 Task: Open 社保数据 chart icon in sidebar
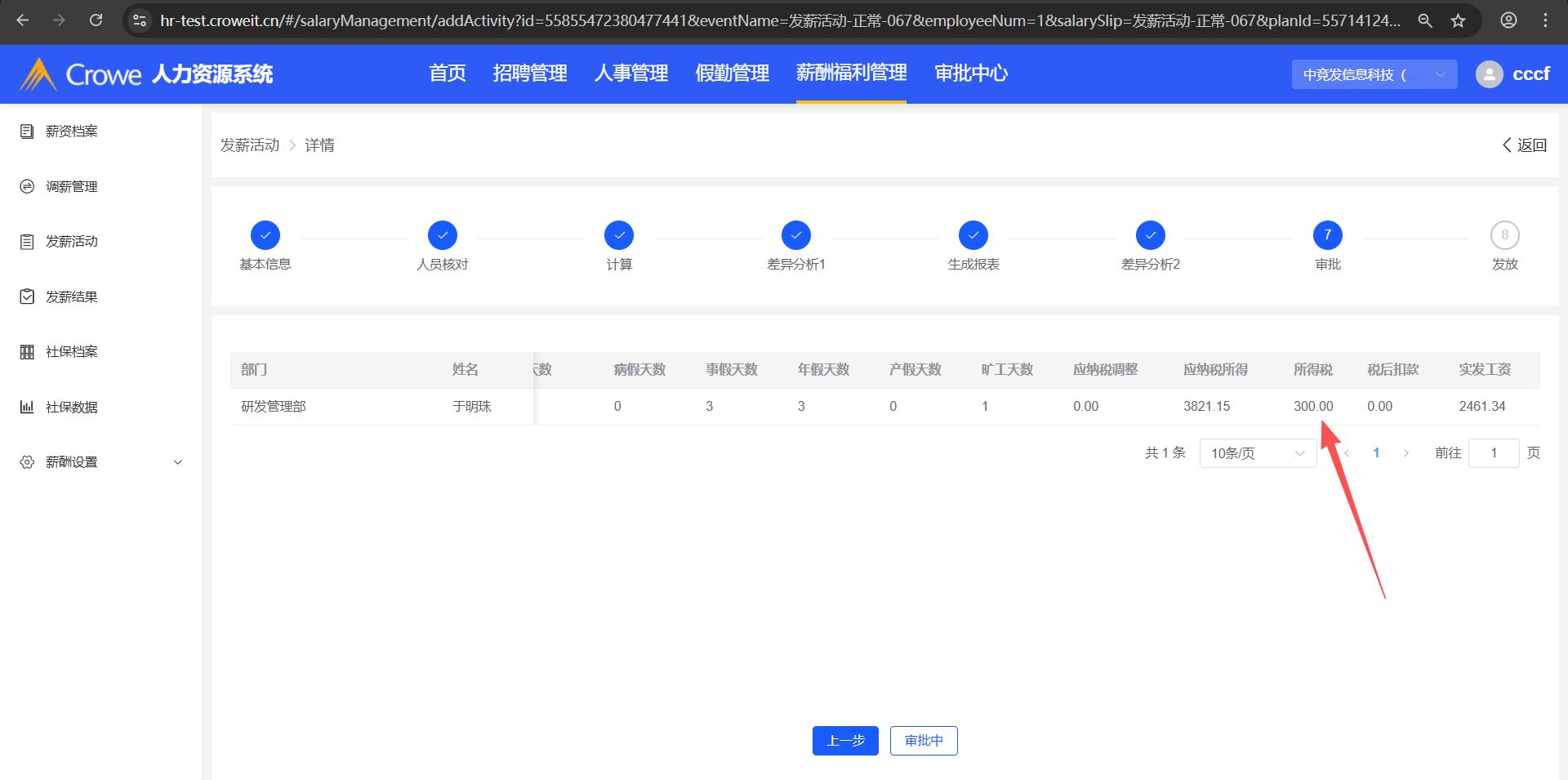[27, 407]
